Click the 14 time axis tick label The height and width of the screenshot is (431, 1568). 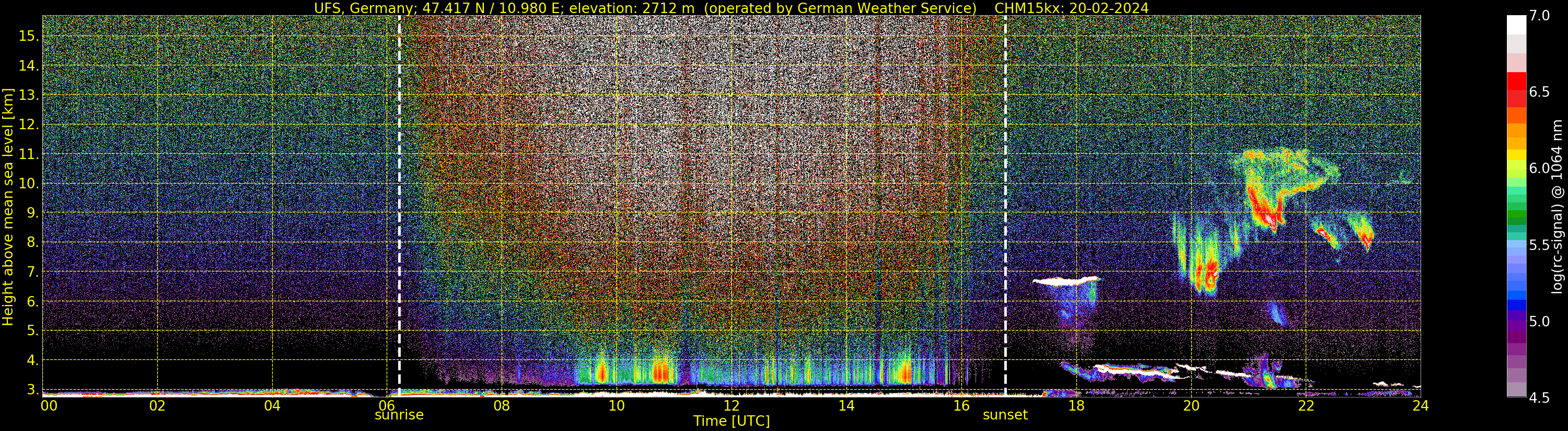846,406
